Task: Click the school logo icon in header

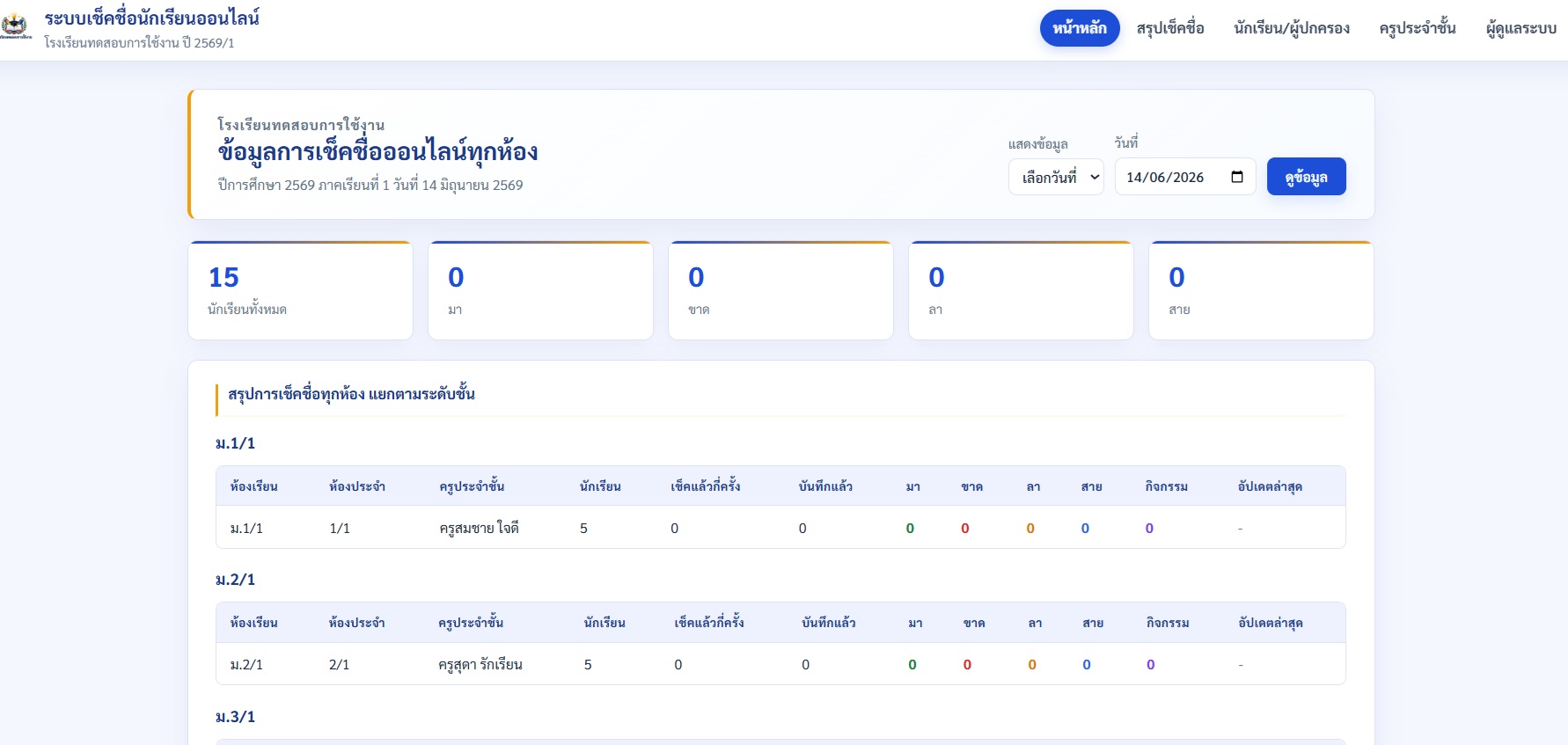Action: tap(16, 26)
